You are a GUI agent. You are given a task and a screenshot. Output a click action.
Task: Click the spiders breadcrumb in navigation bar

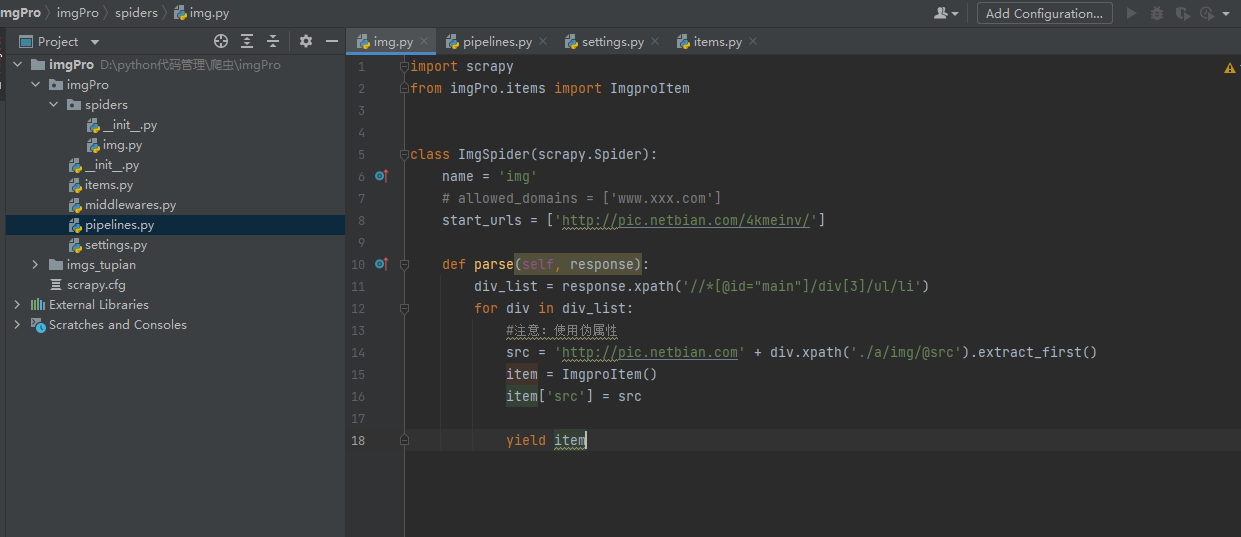pos(135,13)
